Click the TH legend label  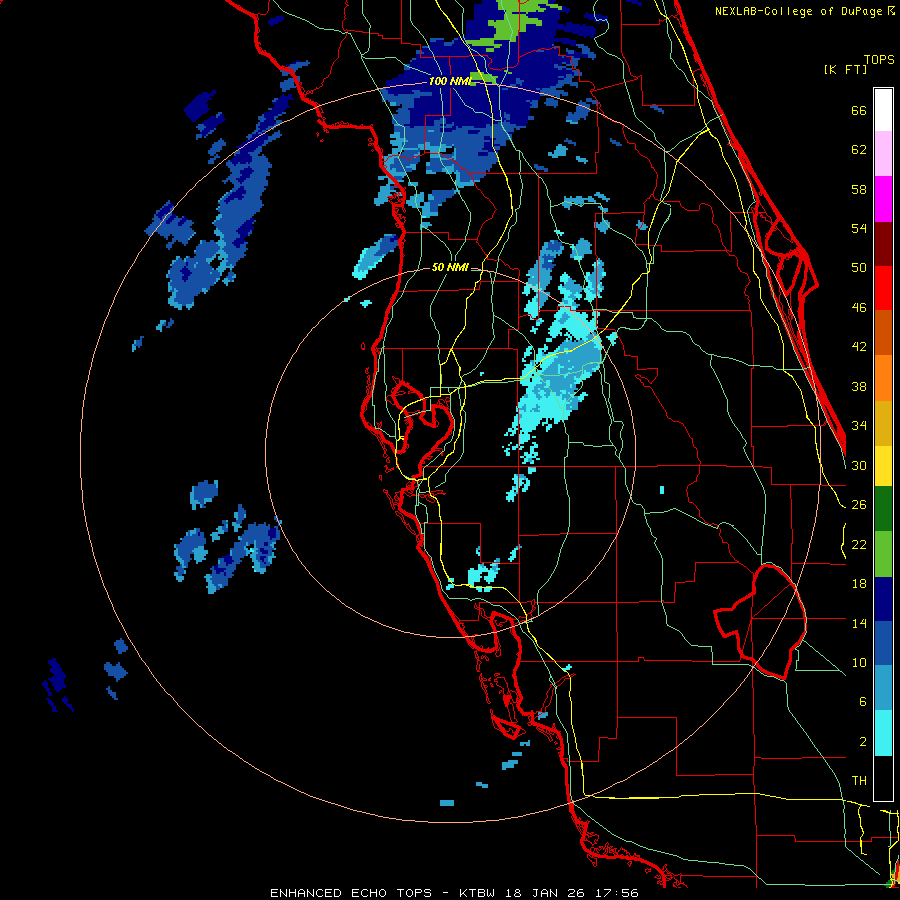tap(859, 781)
